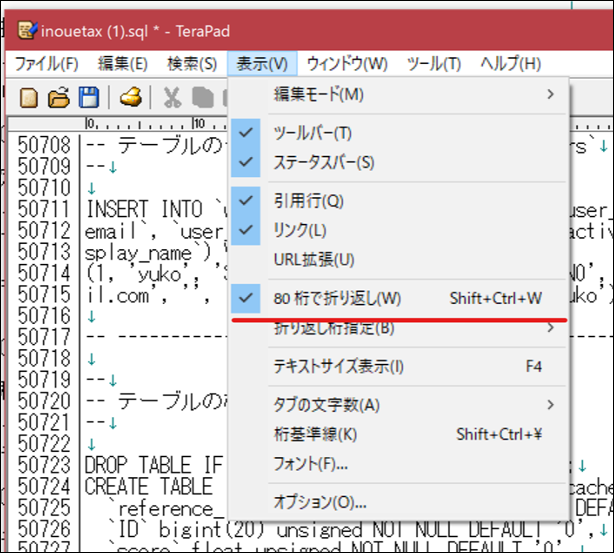
Task: Enable URL拡張(U) option
Action: (x=398, y=260)
